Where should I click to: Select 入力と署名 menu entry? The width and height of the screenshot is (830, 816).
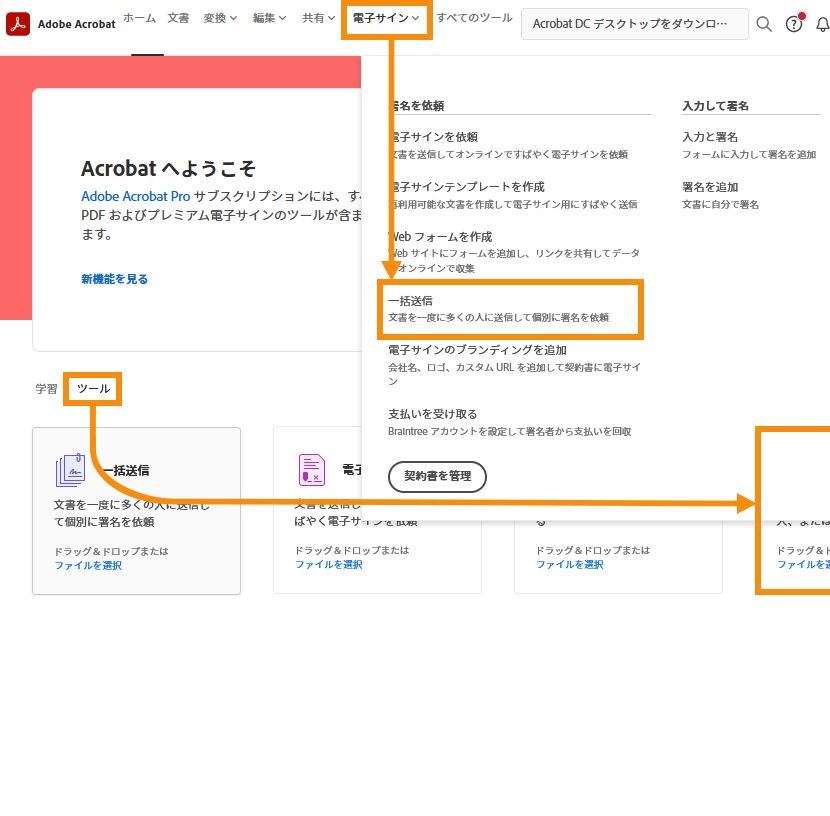click(710, 137)
